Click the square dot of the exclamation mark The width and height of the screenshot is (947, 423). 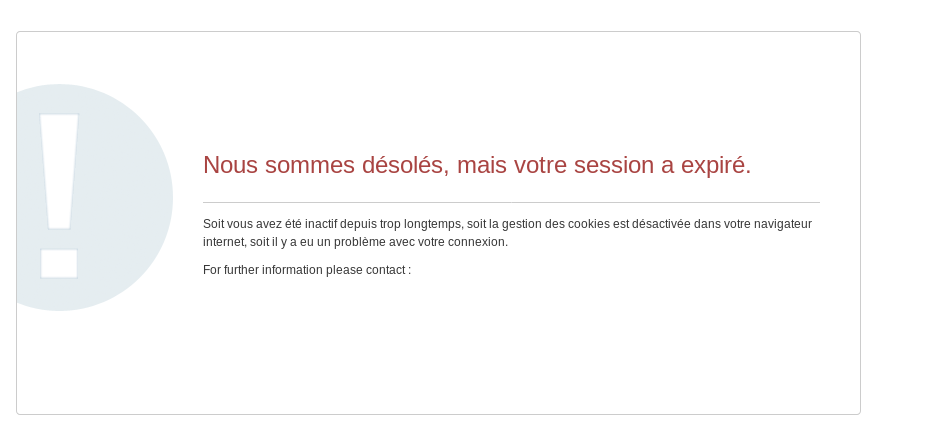coord(59,263)
